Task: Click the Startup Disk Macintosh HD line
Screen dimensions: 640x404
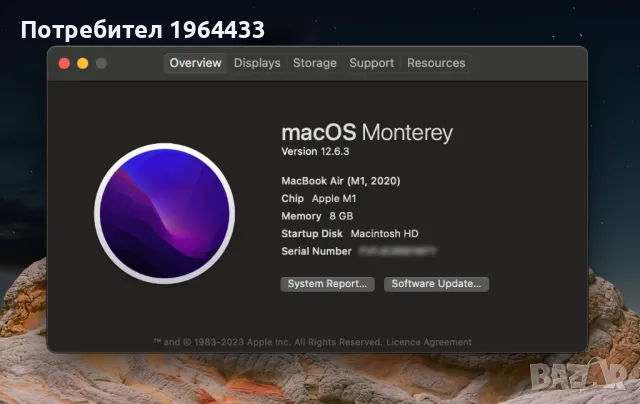Action: coord(350,234)
